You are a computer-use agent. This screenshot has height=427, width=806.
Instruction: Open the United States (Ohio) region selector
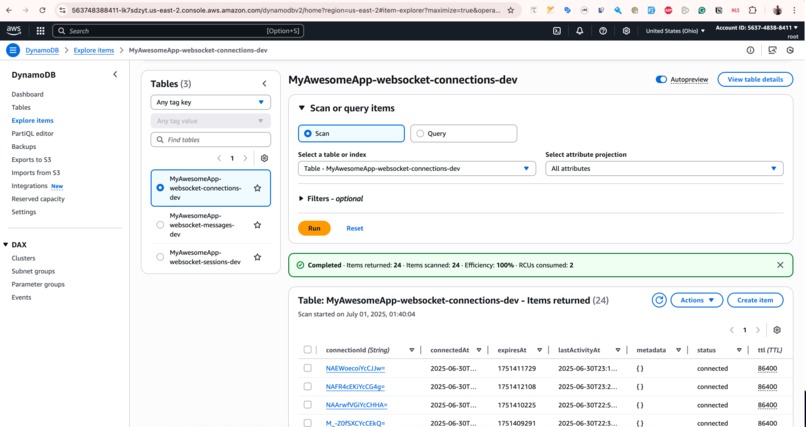tap(675, 31)
